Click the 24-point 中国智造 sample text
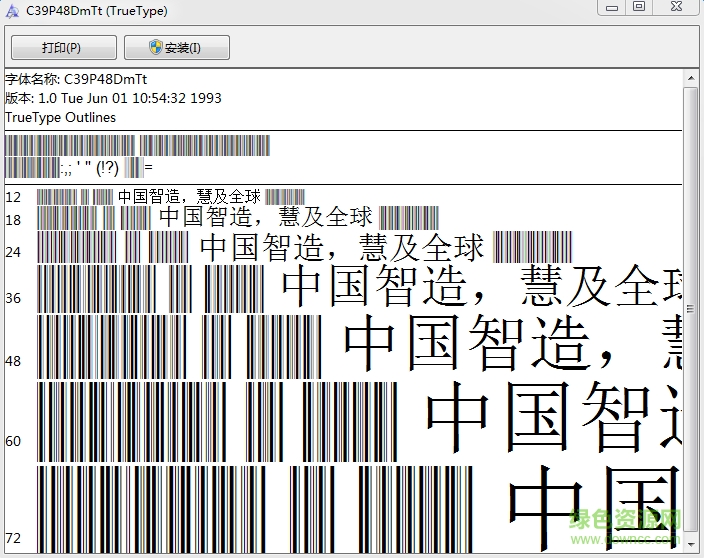 click(x=342, y=247)
